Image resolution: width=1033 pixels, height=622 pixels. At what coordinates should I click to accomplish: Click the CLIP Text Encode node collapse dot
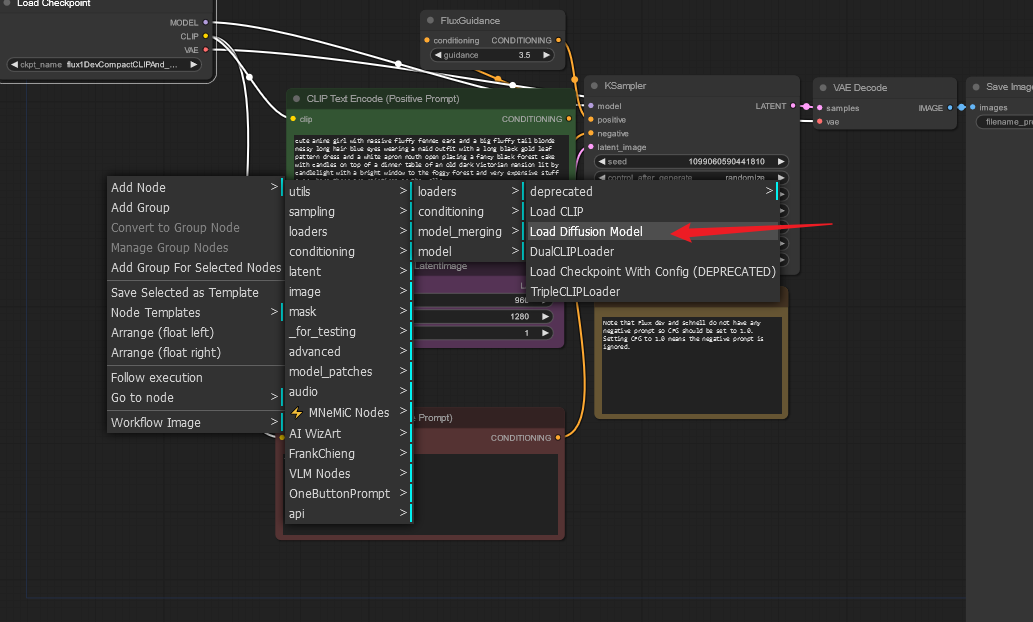point(296,99)
